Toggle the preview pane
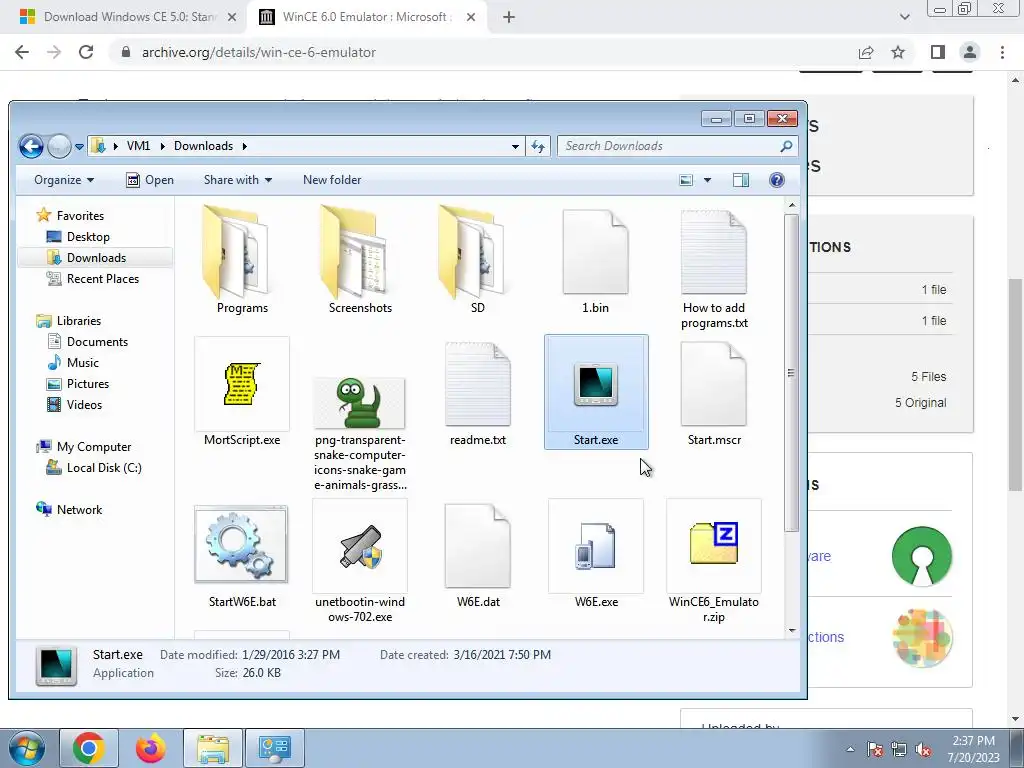Viewport: 1024px width, 768px height. [741, 180]
